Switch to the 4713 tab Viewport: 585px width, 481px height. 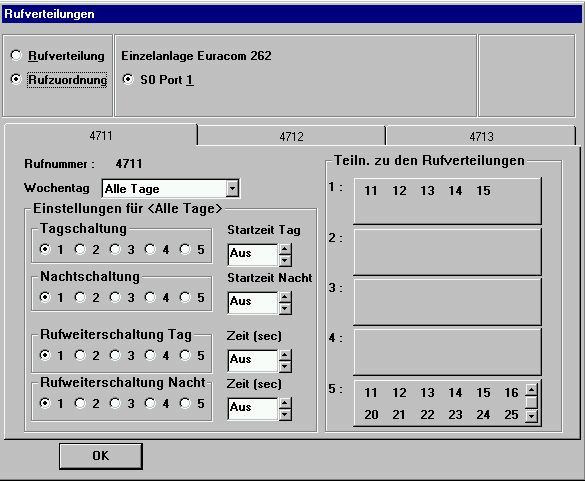pos(481,136)
